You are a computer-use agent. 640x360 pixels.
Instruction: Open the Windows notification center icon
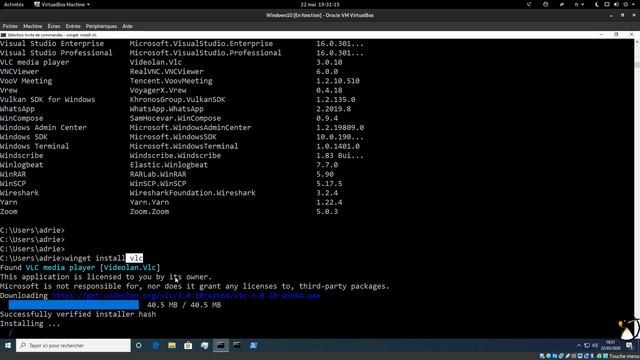(629, 346)
